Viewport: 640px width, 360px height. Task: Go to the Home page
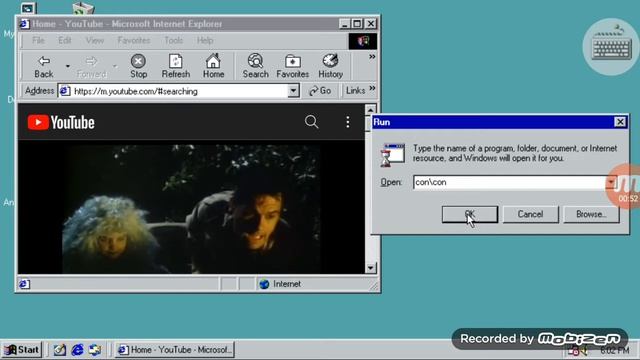[213, 67]
